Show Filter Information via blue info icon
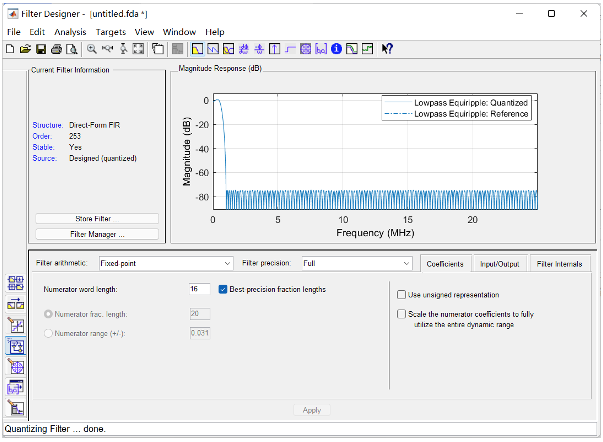This screenshot has width=603, height=442. click(337, 48)
